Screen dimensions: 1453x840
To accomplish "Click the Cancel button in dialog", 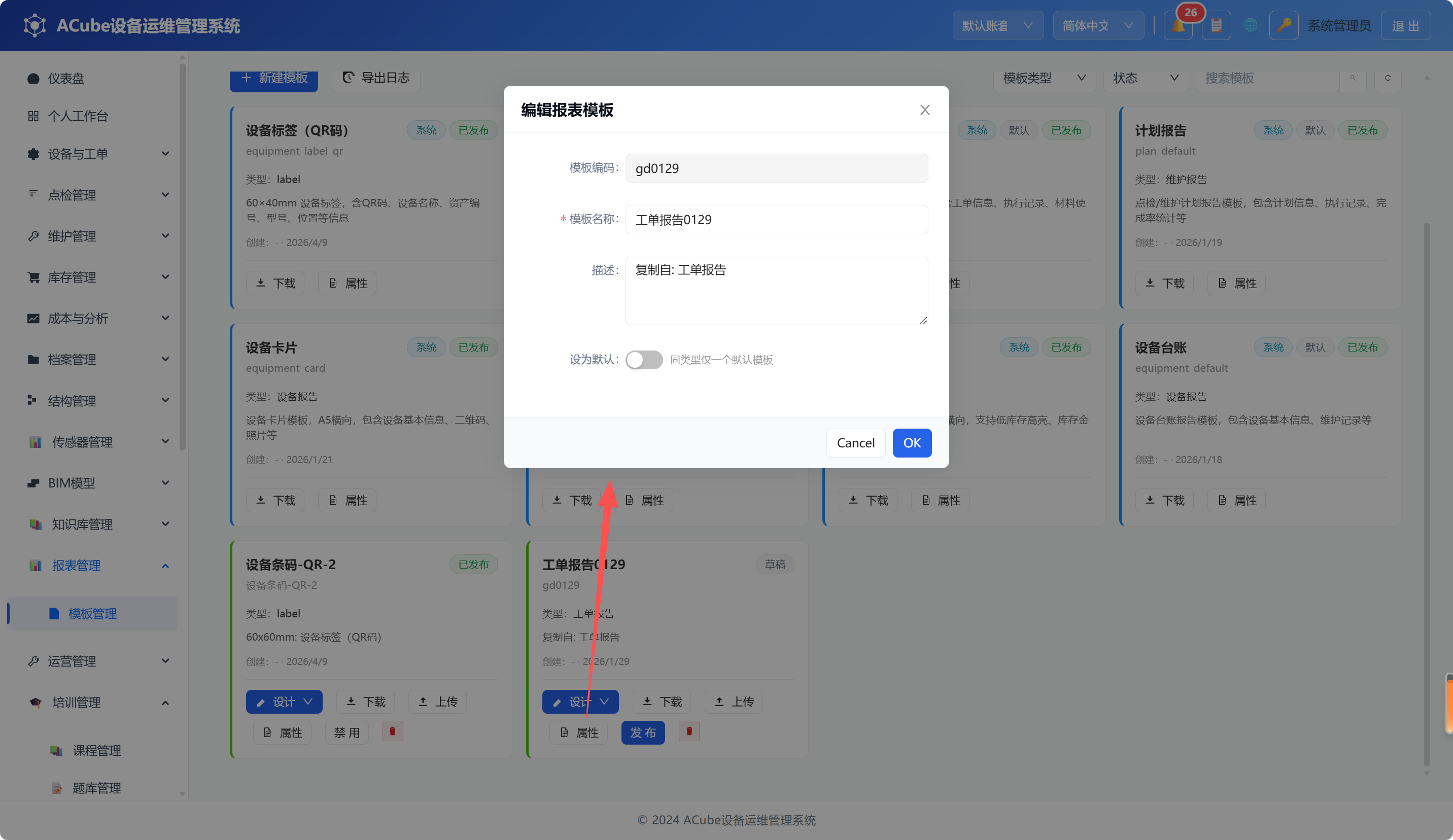I will (856, 443).
